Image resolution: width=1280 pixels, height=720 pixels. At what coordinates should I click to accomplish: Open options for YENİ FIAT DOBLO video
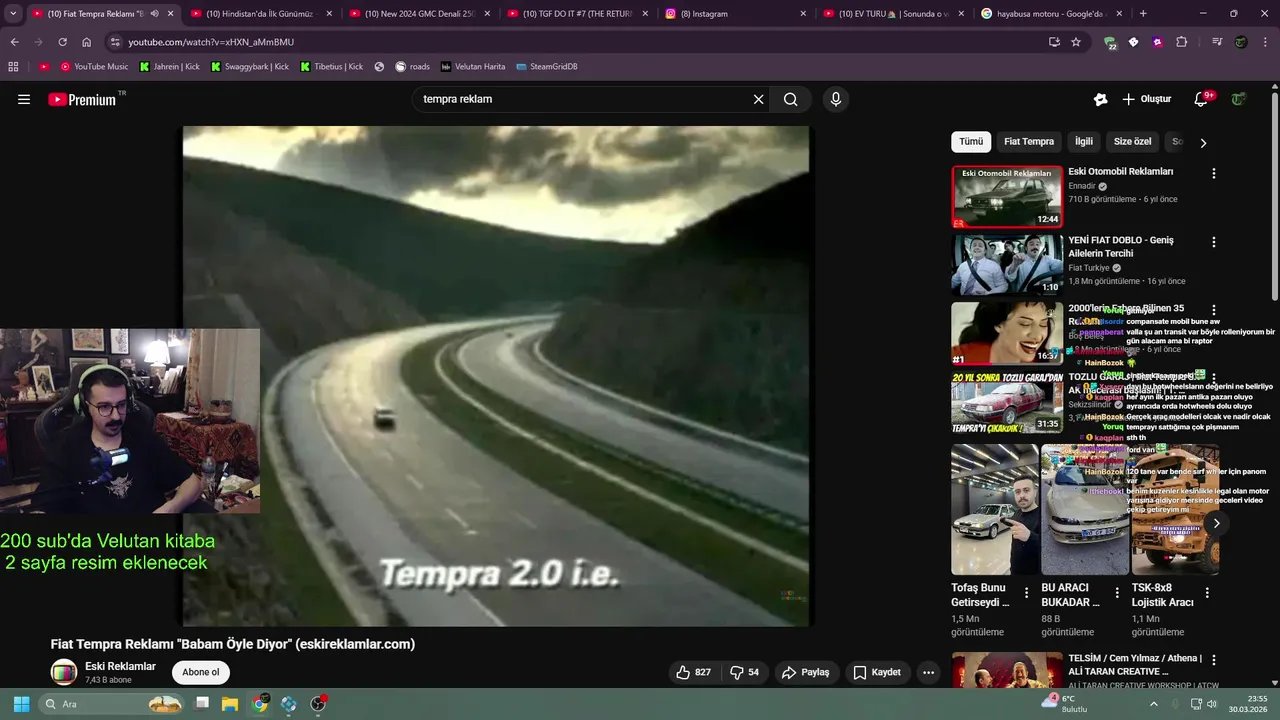click(1214, 242)
